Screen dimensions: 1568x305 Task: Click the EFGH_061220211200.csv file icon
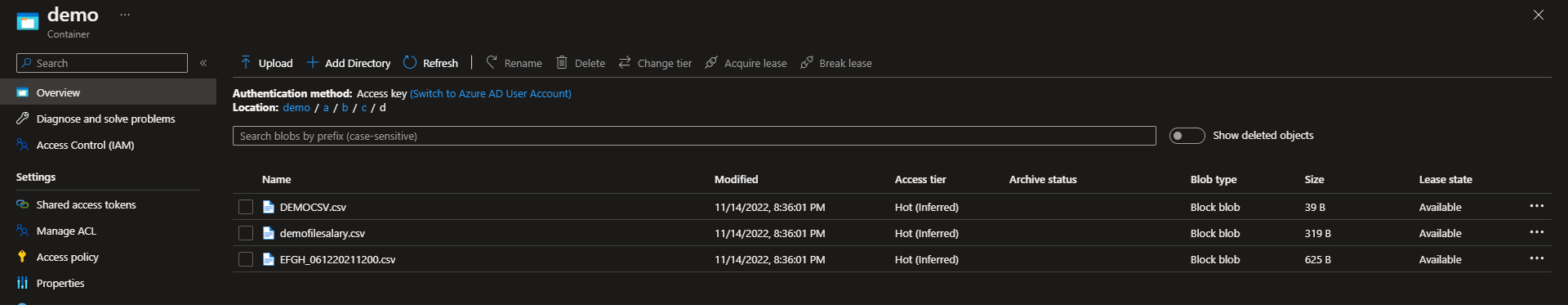click(x=268, y=259)
